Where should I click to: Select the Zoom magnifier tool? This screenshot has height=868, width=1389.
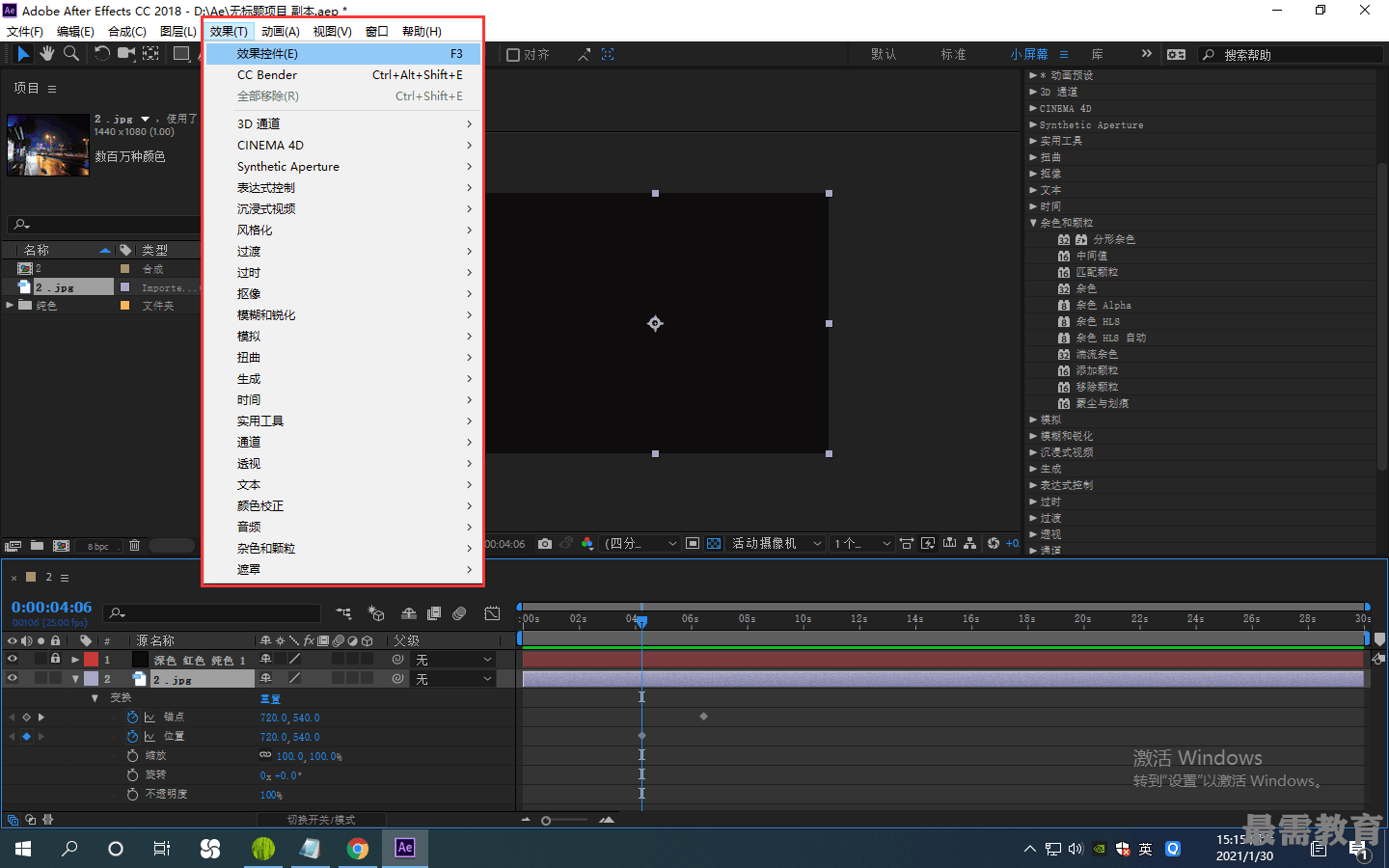click(x=71, y=54)
